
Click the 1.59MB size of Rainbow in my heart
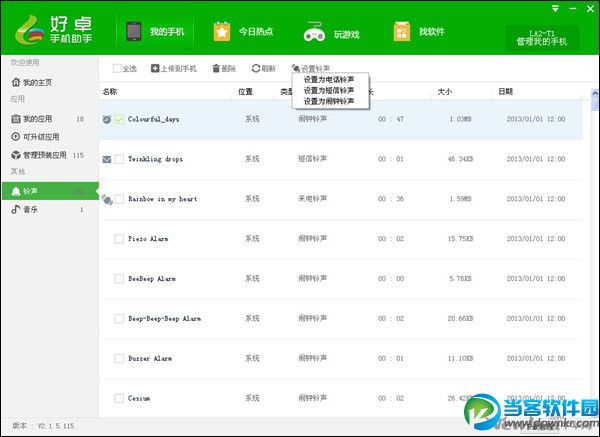coord(460,199)
